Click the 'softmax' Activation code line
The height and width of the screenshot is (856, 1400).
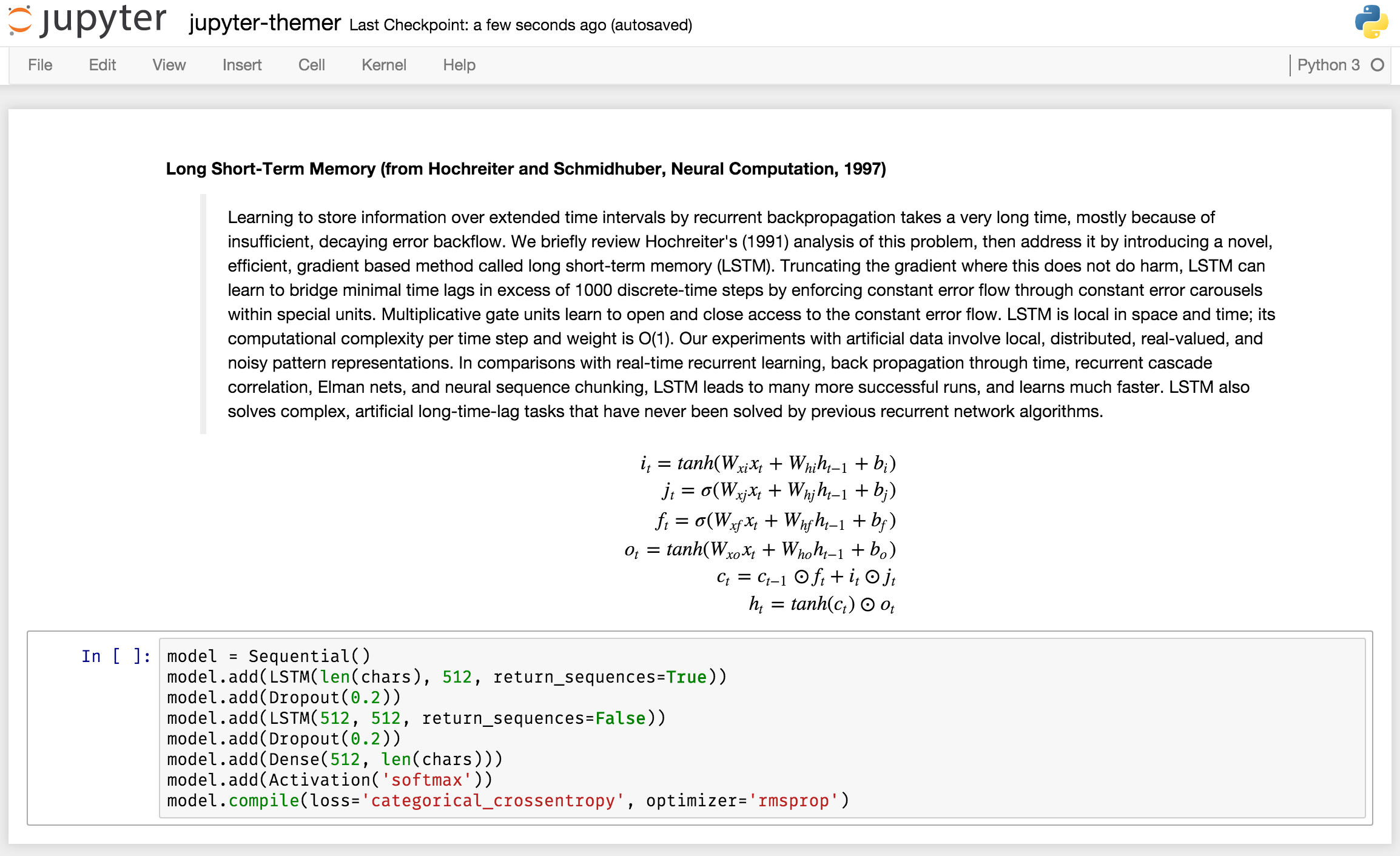329,780
